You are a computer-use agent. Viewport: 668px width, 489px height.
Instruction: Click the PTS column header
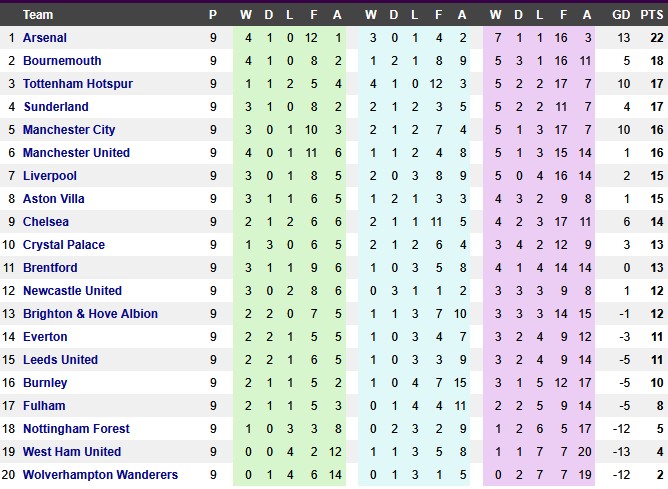654,15
